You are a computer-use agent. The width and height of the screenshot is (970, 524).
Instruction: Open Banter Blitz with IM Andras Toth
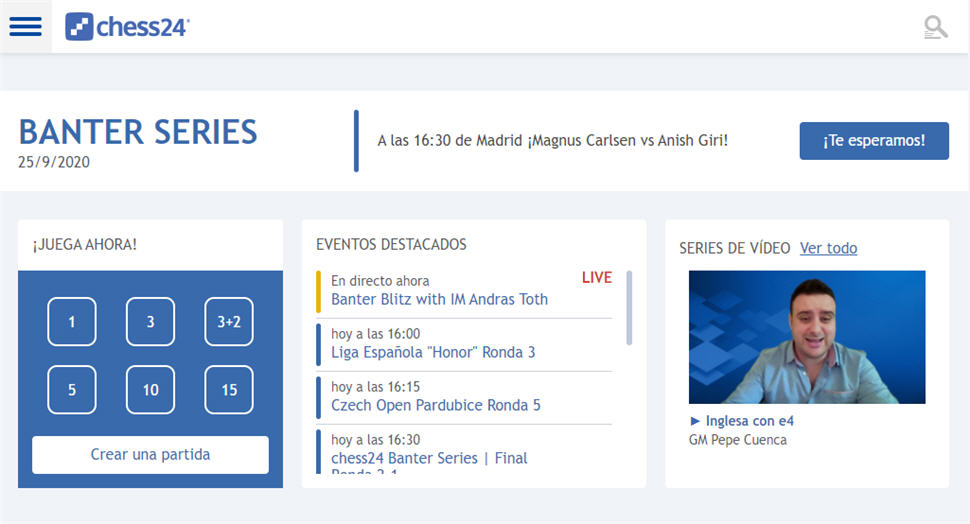click(439, 299)
